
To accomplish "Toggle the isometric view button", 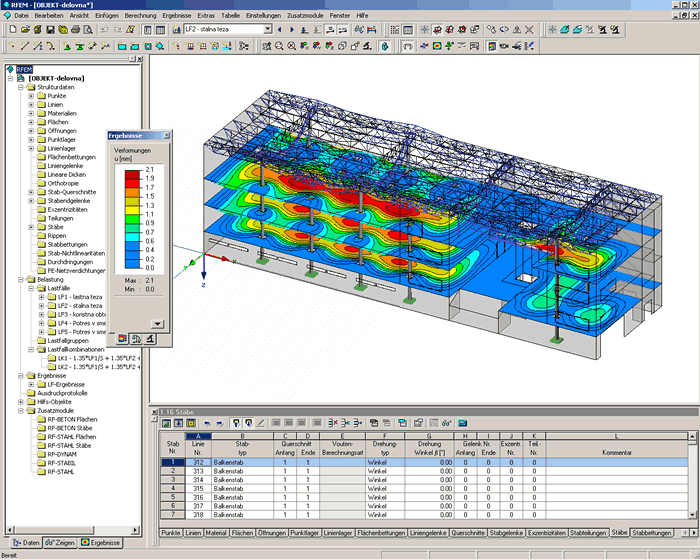I will coord(342,46).
